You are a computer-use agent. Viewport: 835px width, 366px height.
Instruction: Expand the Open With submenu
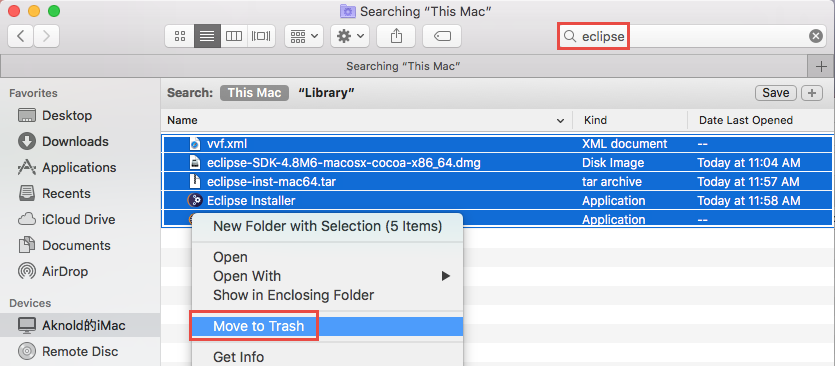point(328,276)
